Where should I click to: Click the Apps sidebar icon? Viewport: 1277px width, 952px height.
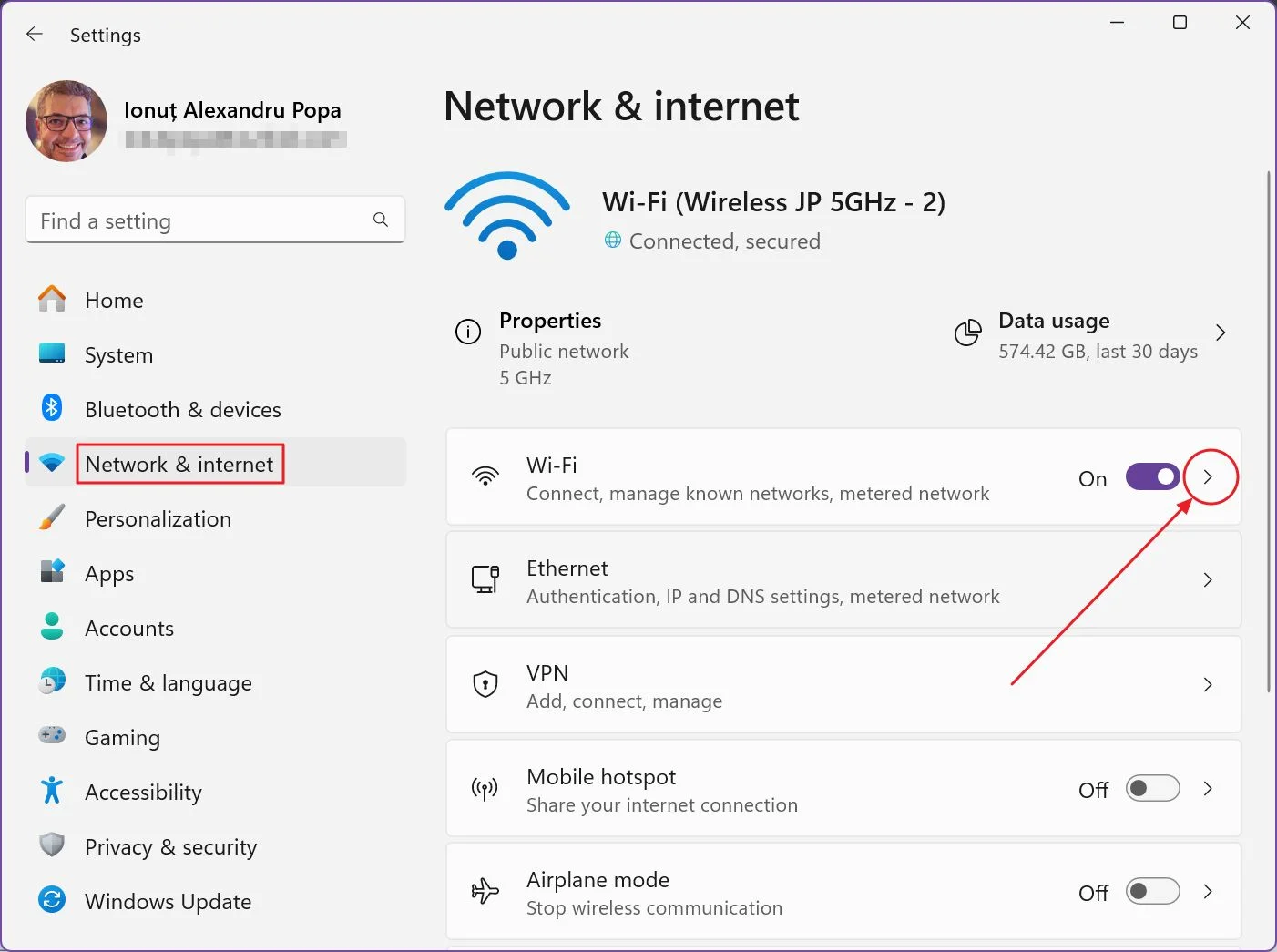coord(52,572)
